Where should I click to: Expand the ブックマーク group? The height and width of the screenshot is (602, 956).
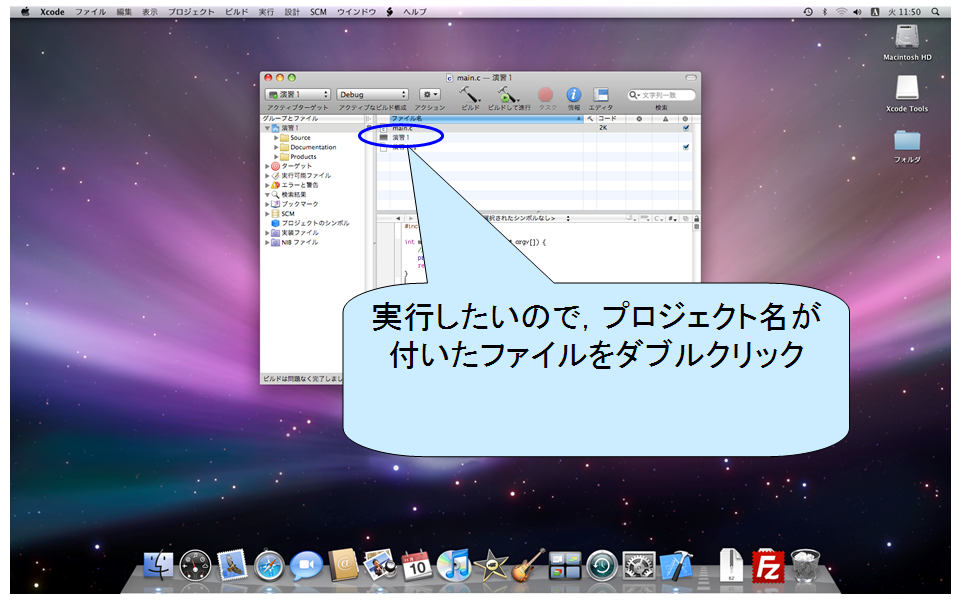pos(267,204)
